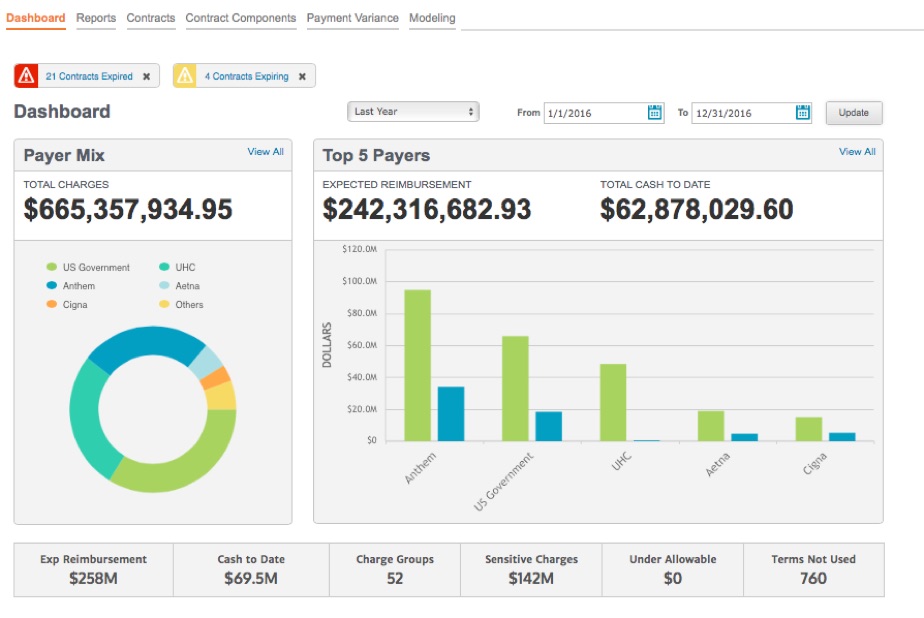The image size is (924, 618).
Task: Toggle Aetna legend swatch
Action: click(x=164, y=285)
